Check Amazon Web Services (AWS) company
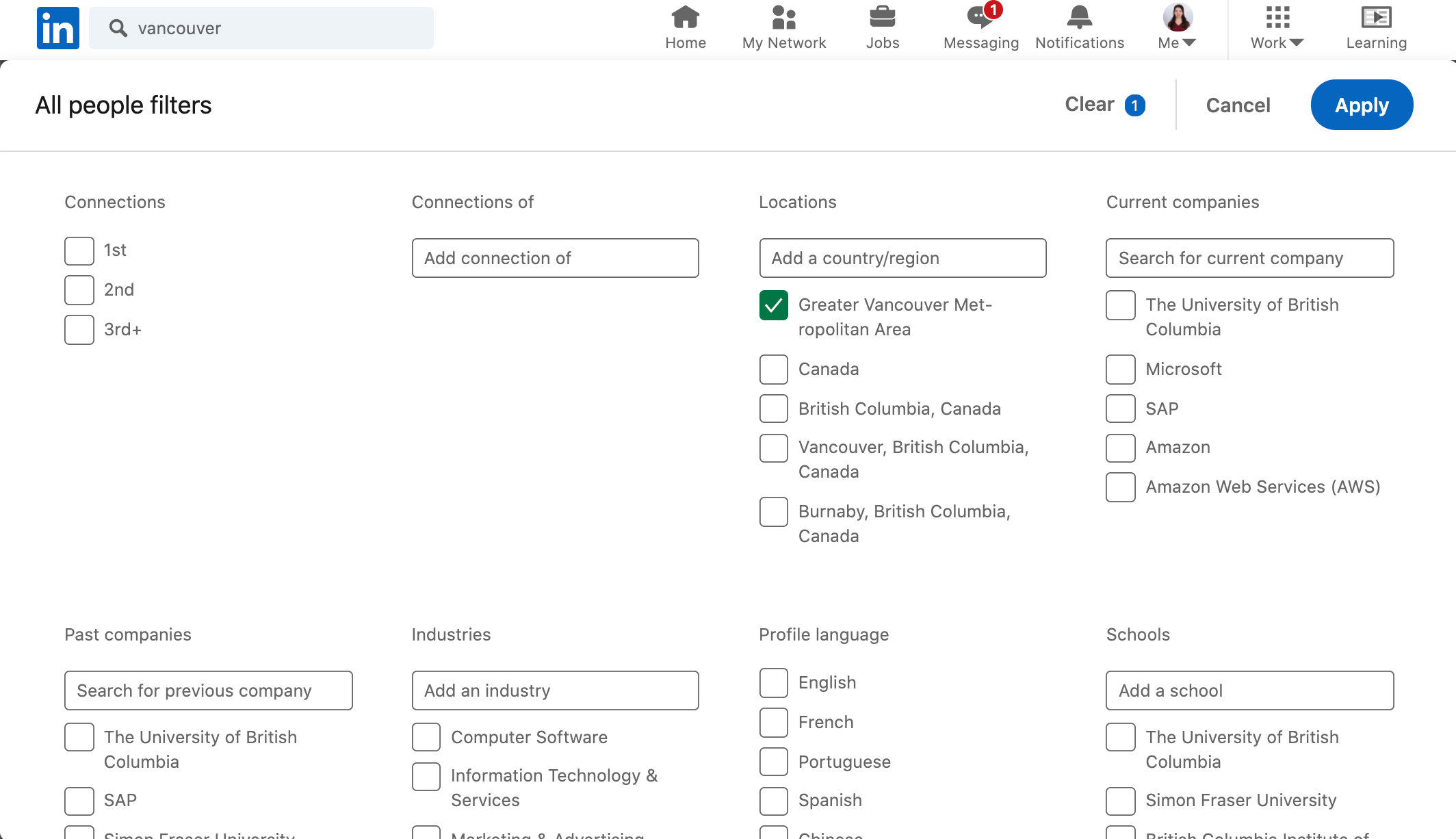Screen dimensions: 1456x839 click(1121, 487)
